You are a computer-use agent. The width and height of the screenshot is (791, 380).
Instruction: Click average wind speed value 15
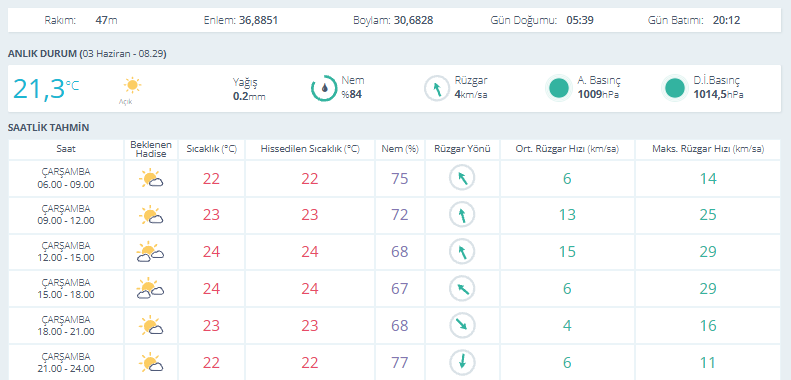(567, 252)
